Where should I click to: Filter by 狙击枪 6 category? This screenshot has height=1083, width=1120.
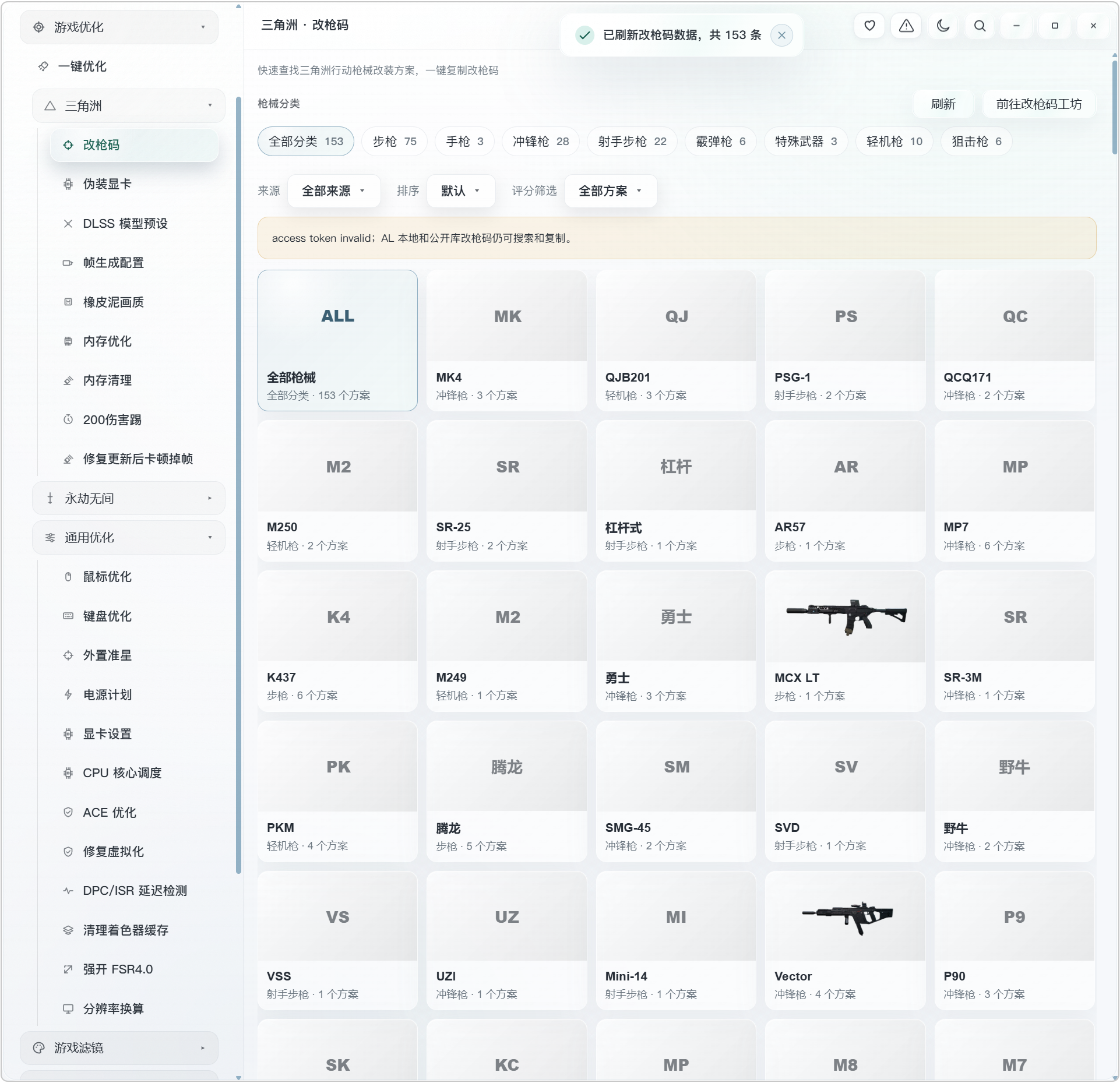click(977, 142)
